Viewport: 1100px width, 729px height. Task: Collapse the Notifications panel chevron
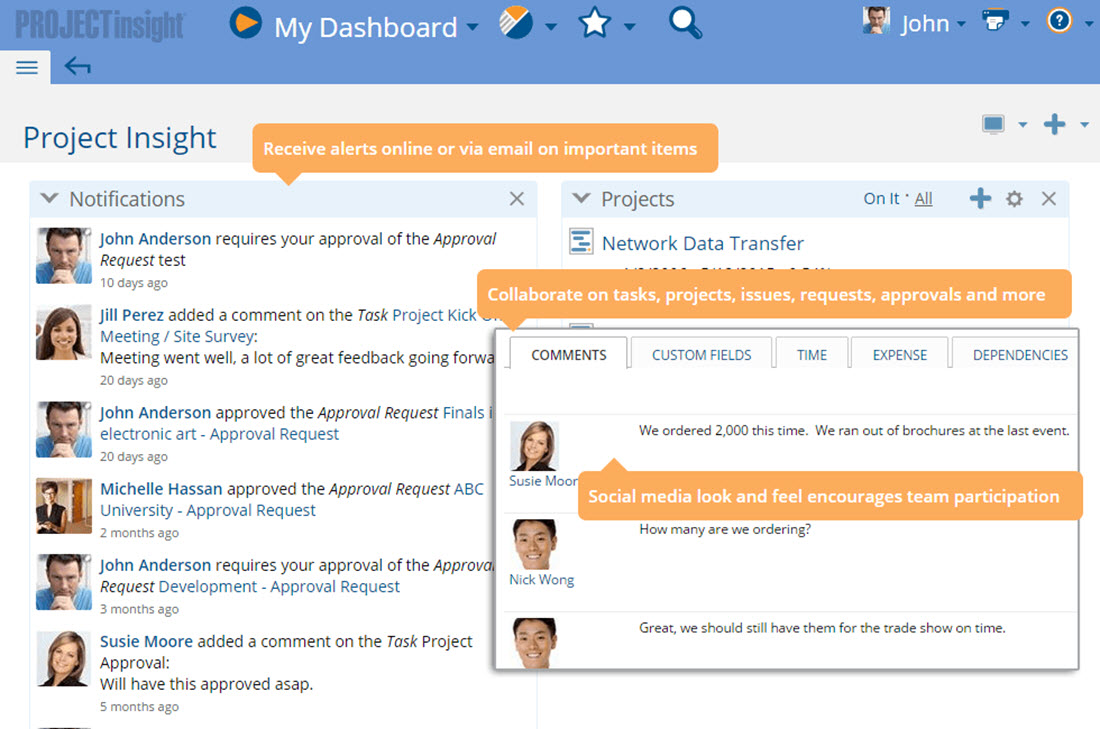click(49, 198)
